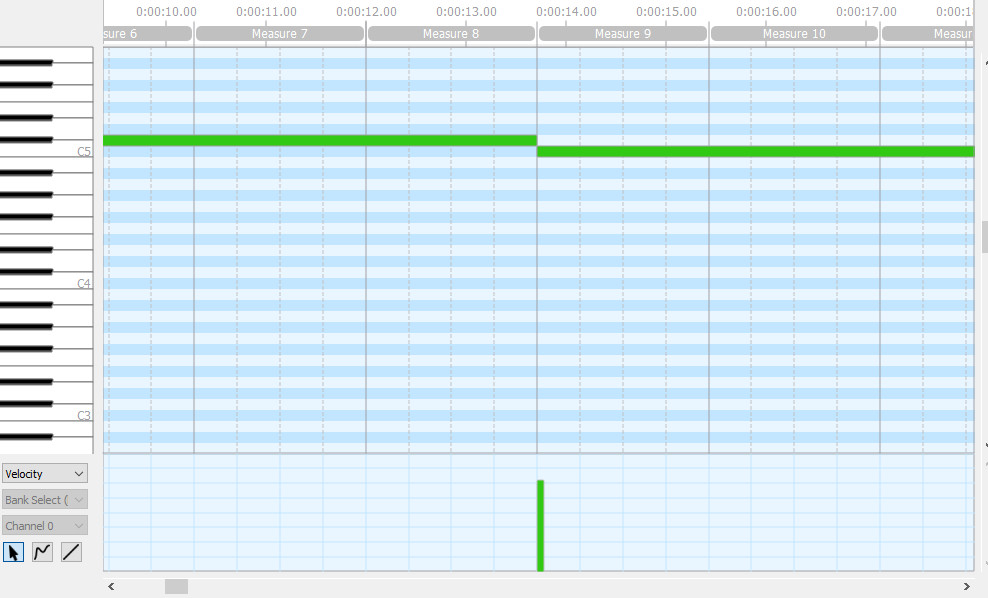Click the horizontal scrollbar right arrow
Screen dimensions: 988x598
(x=966, y=586)
